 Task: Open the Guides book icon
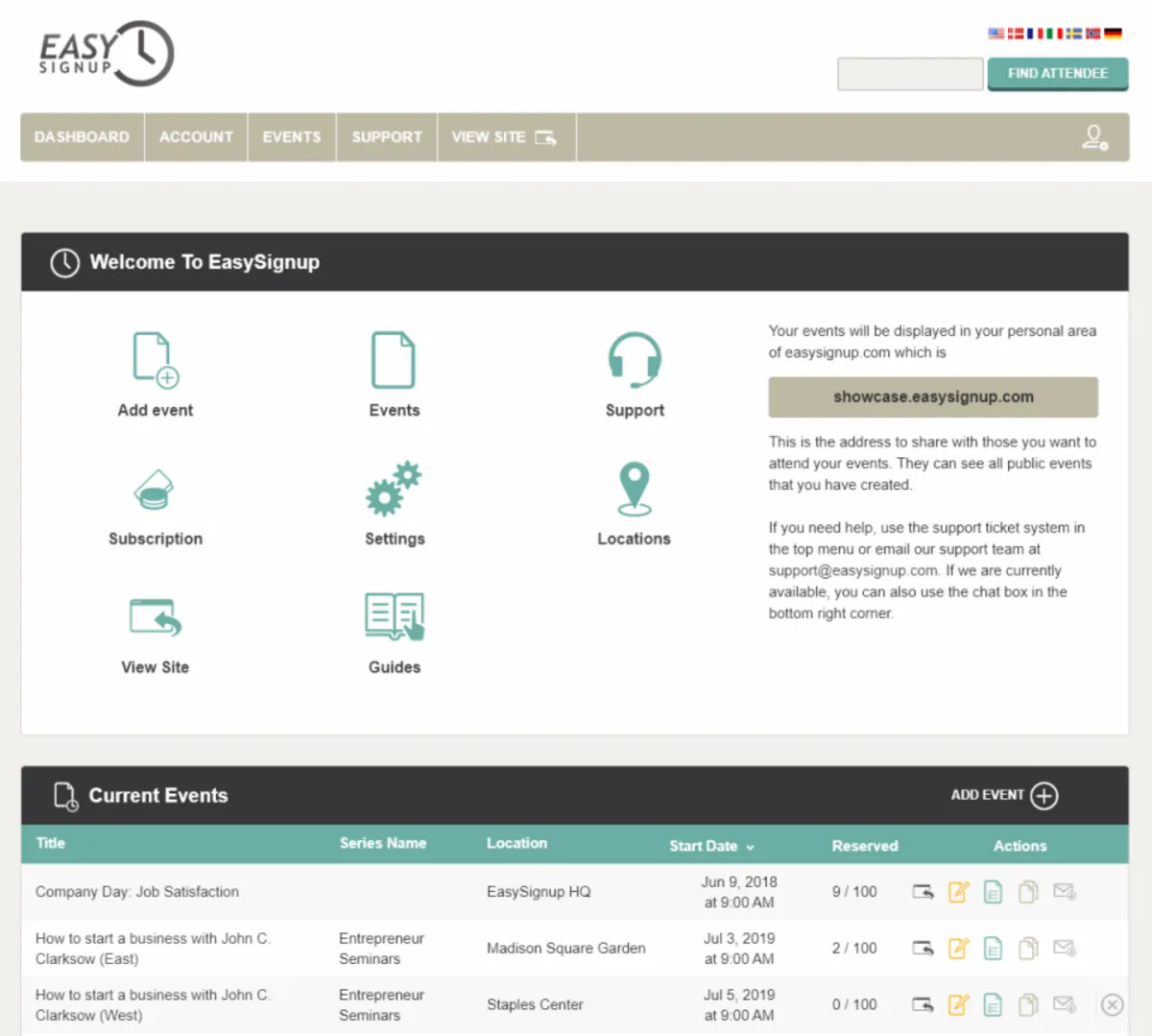394,616
